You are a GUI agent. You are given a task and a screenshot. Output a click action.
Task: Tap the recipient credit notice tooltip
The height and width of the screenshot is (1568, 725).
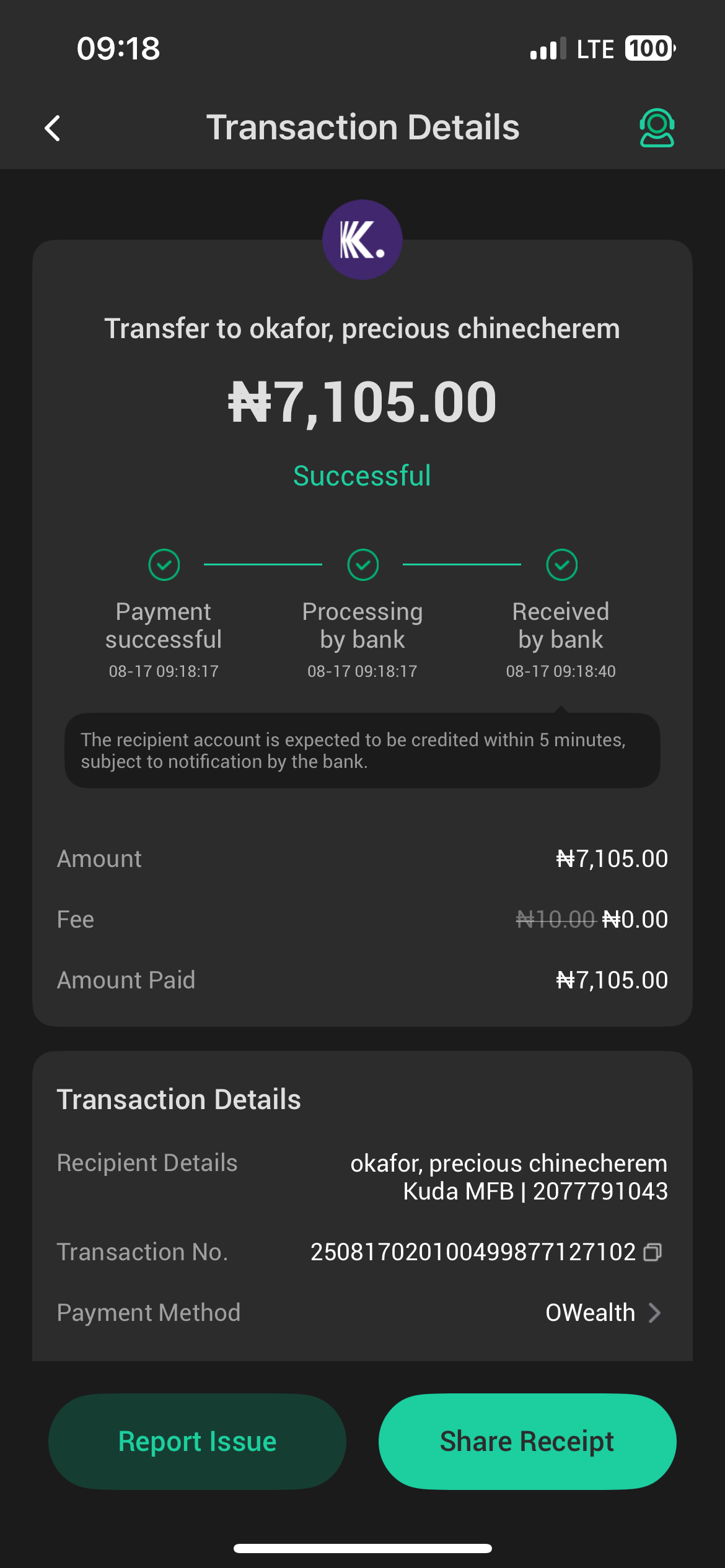[x=362, y=750]
